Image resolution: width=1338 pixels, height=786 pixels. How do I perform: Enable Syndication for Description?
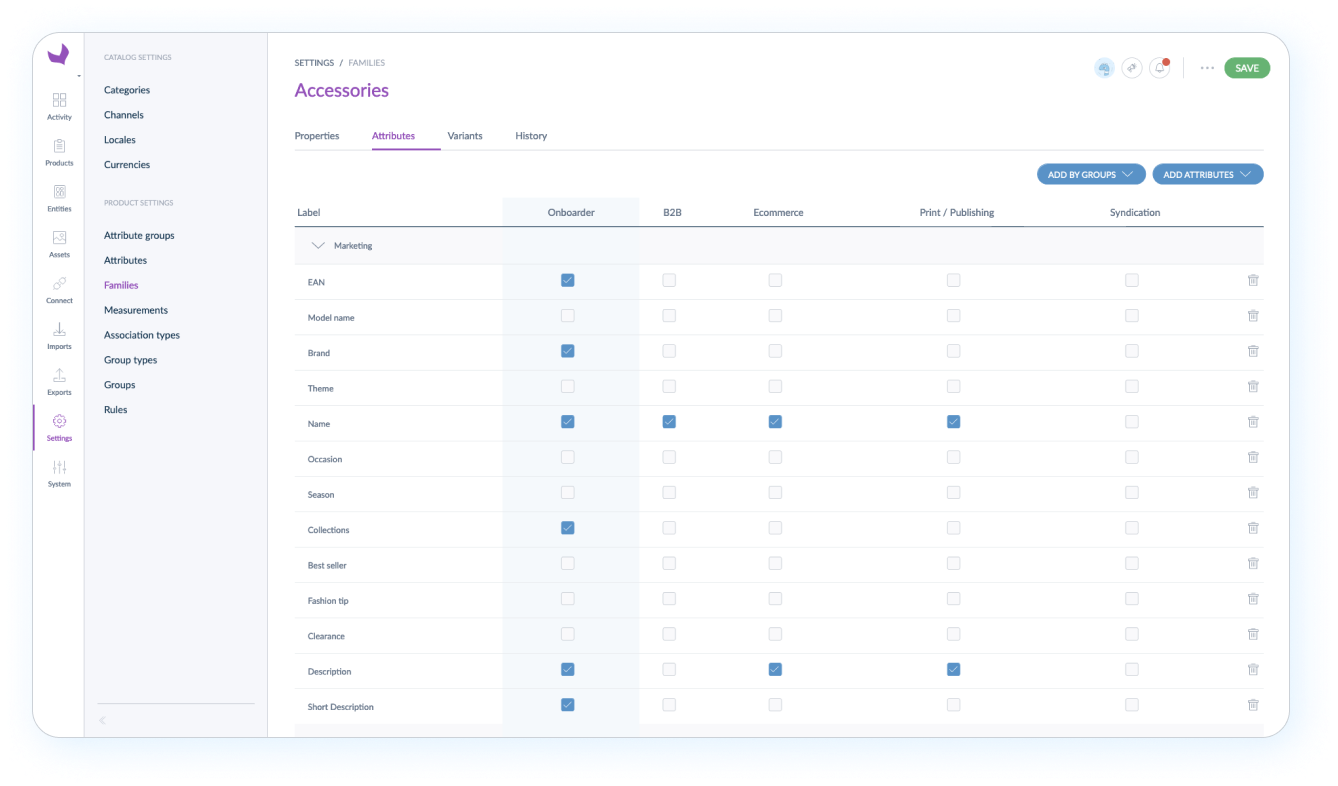coord(1131,669)
